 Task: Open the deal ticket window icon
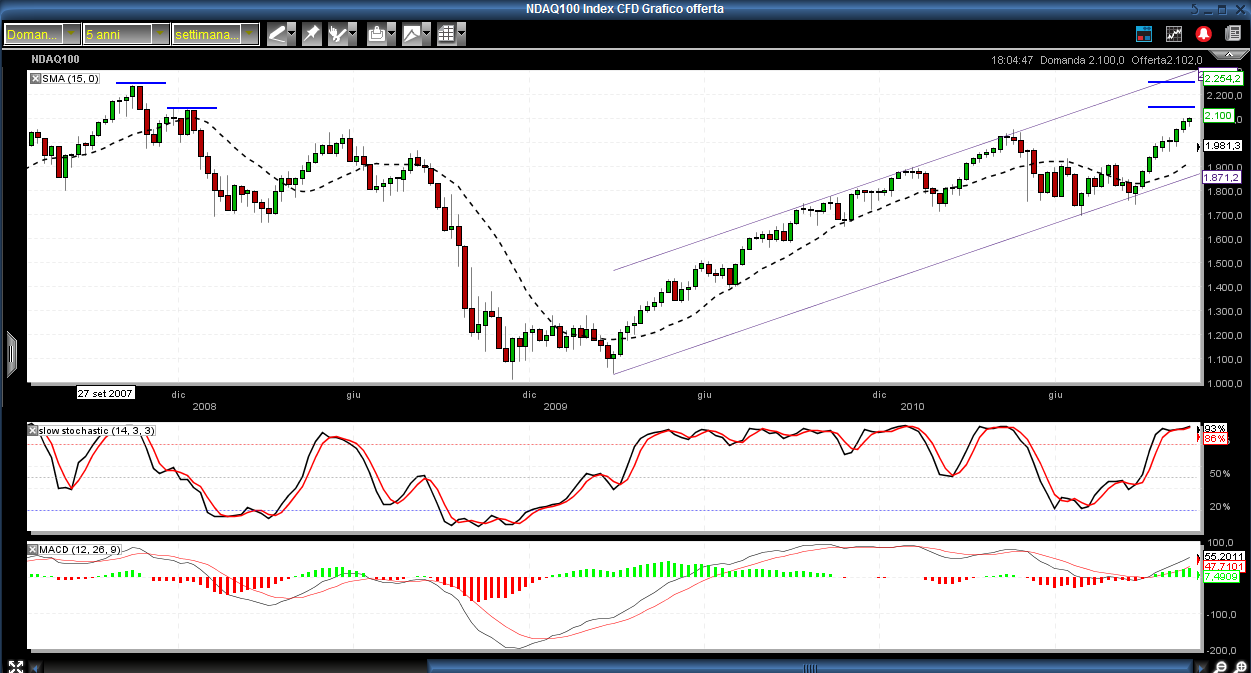[1144, 34]
